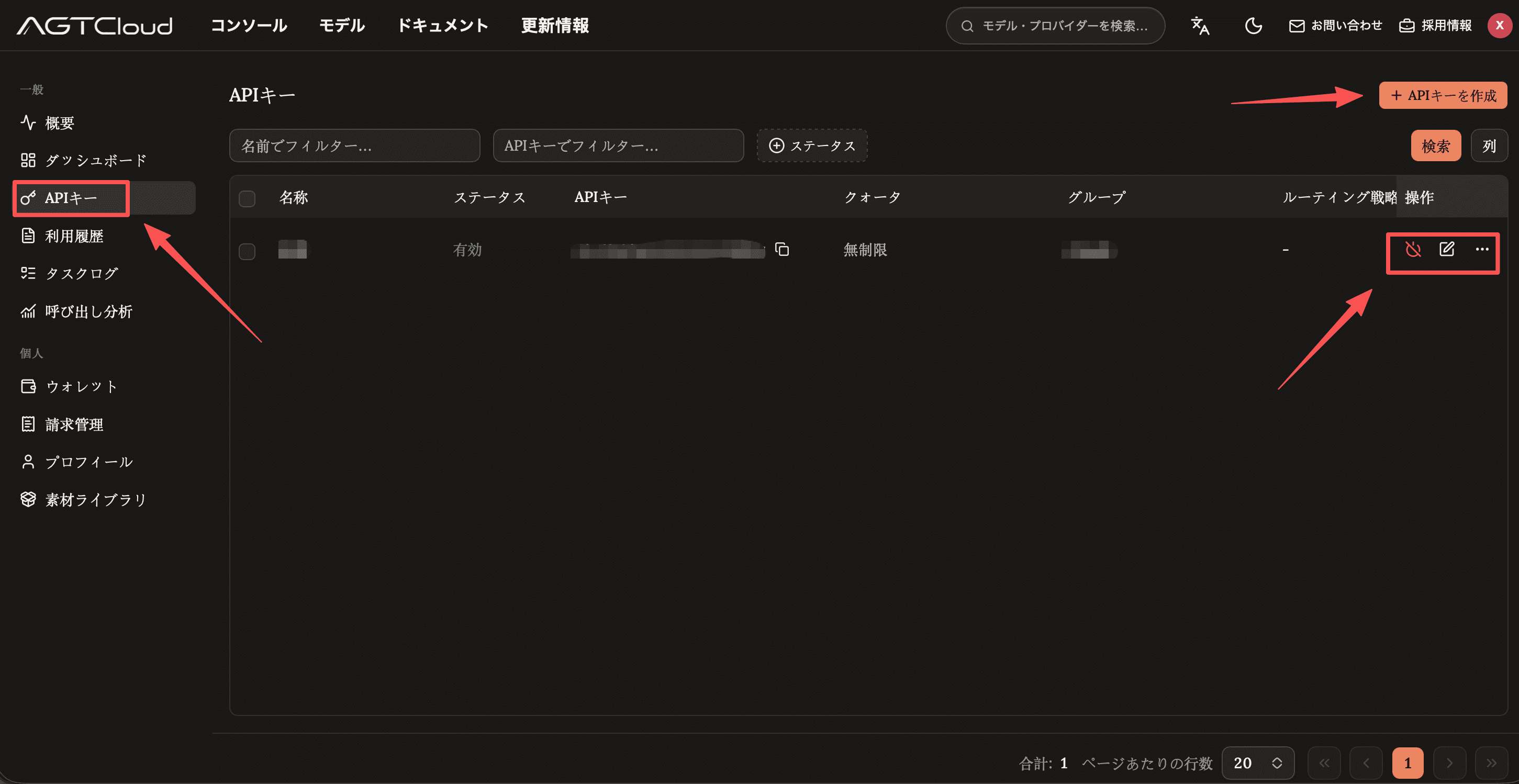This screenshot has height=784, width=1519.
Task: Go to last page double-chevron
Action: [1491, 763]
